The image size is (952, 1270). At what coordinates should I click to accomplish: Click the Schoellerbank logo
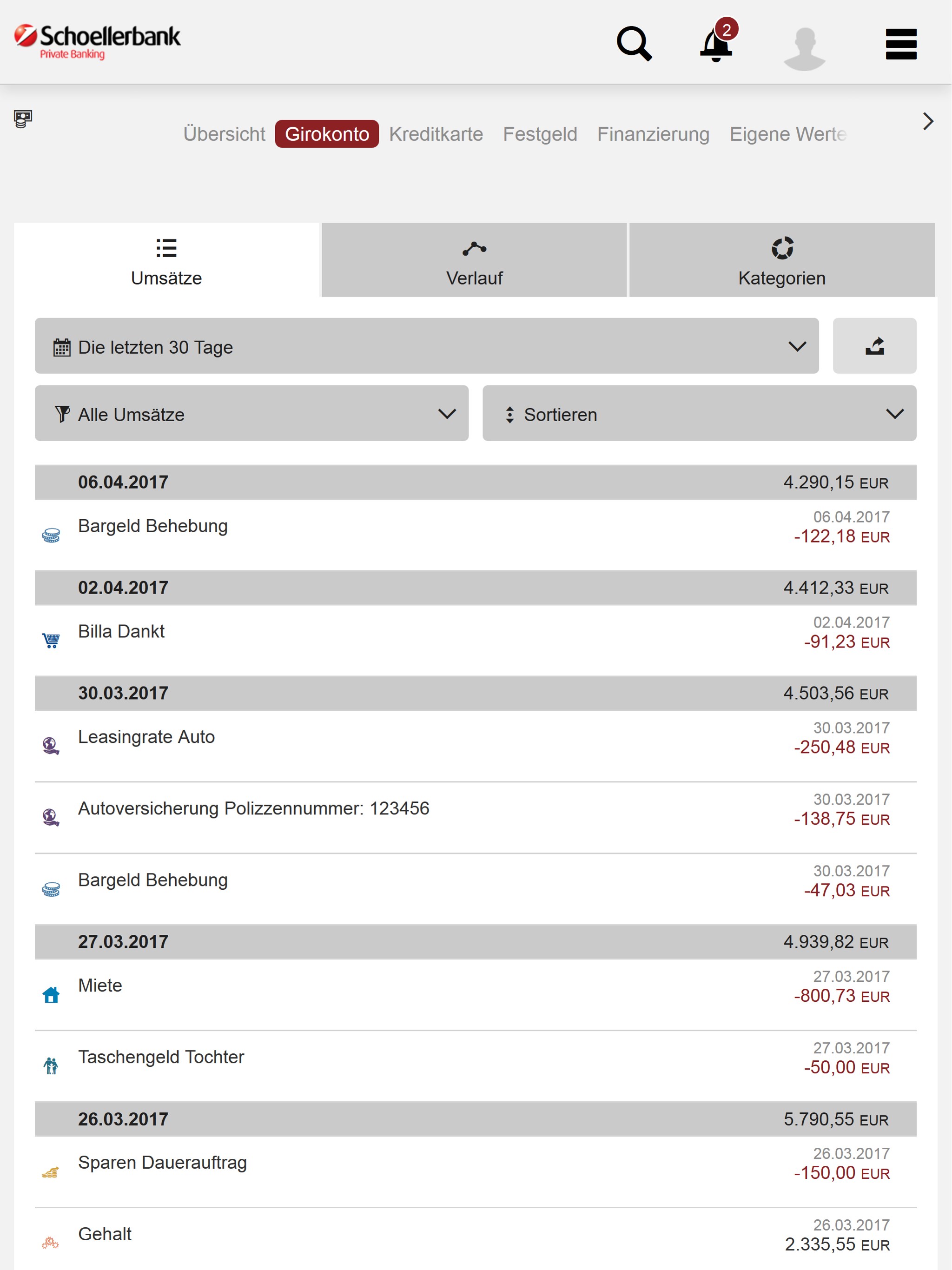[97, 41]
